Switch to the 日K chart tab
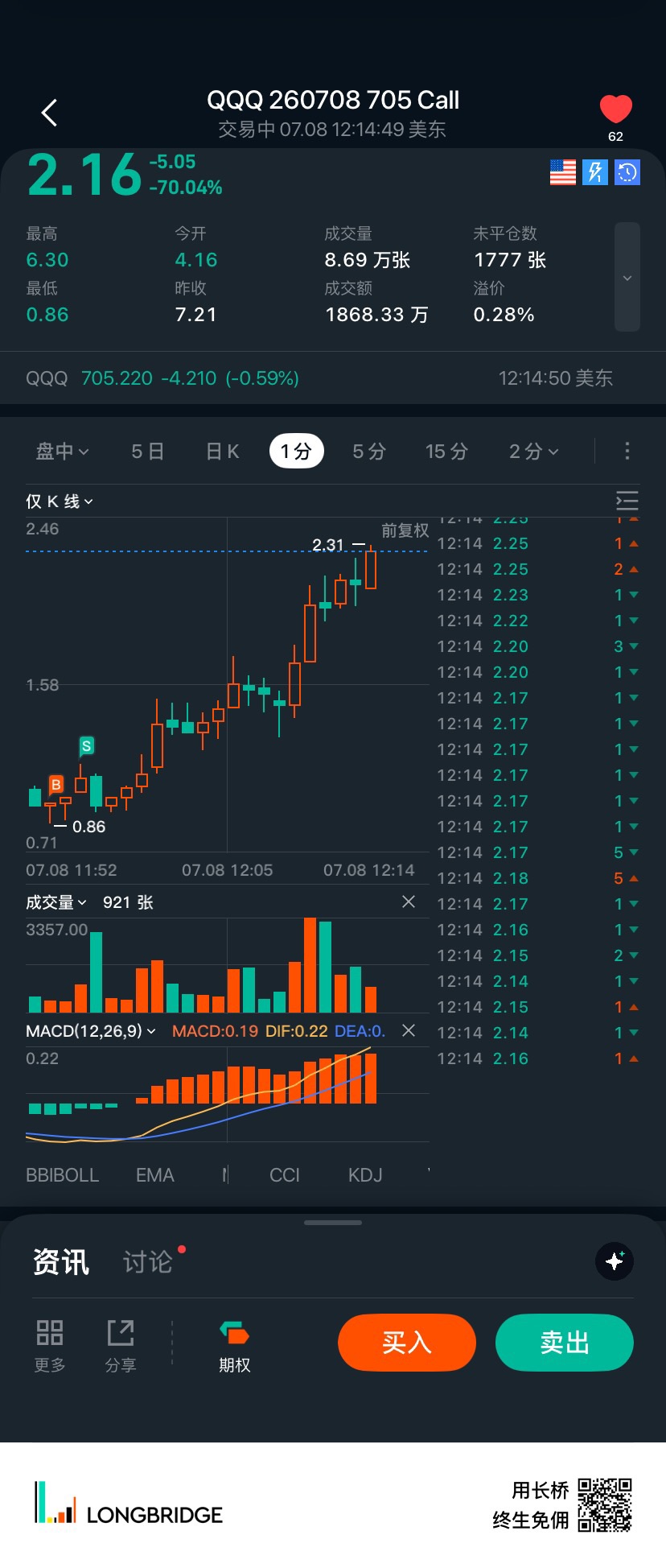Viewport: 666px width, 1568px height. click(223, 452)
